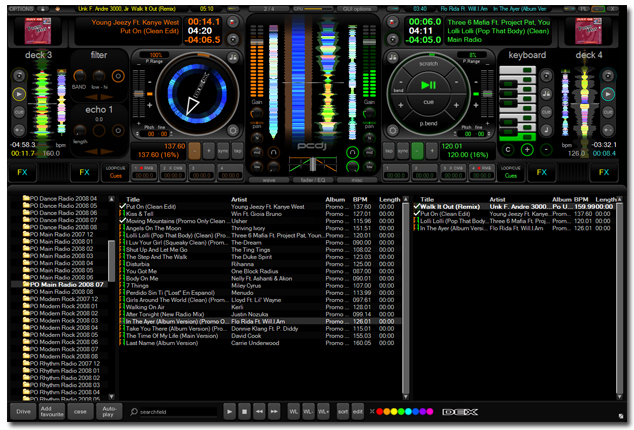Click the lock icon next to OPTIONS
The width and height of the screenshot is (634, 430).
(42, 8)
